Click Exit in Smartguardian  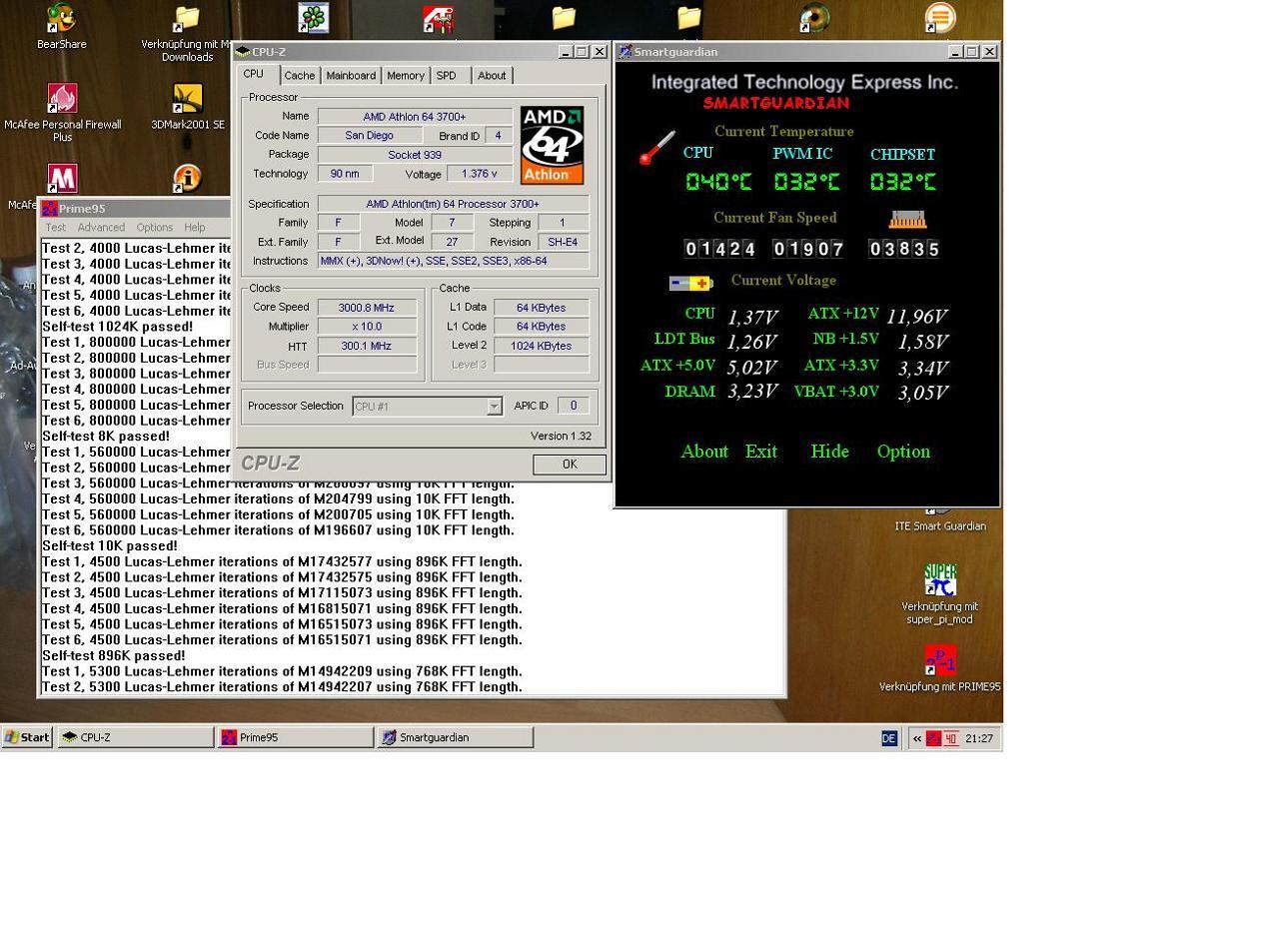[760, 452]
